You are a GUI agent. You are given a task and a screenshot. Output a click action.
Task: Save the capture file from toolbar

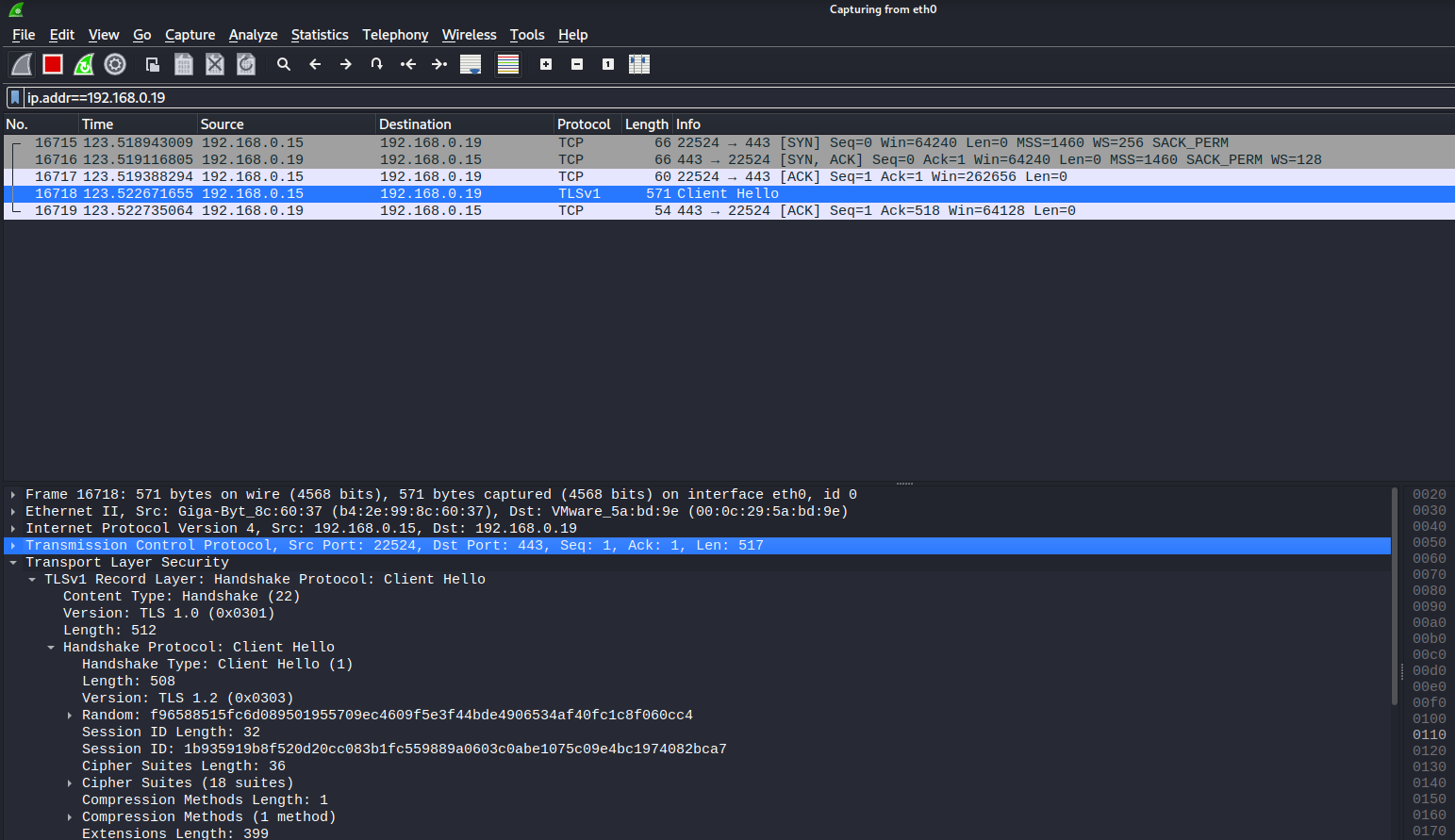pyautogui.click(x=184, y=64)
